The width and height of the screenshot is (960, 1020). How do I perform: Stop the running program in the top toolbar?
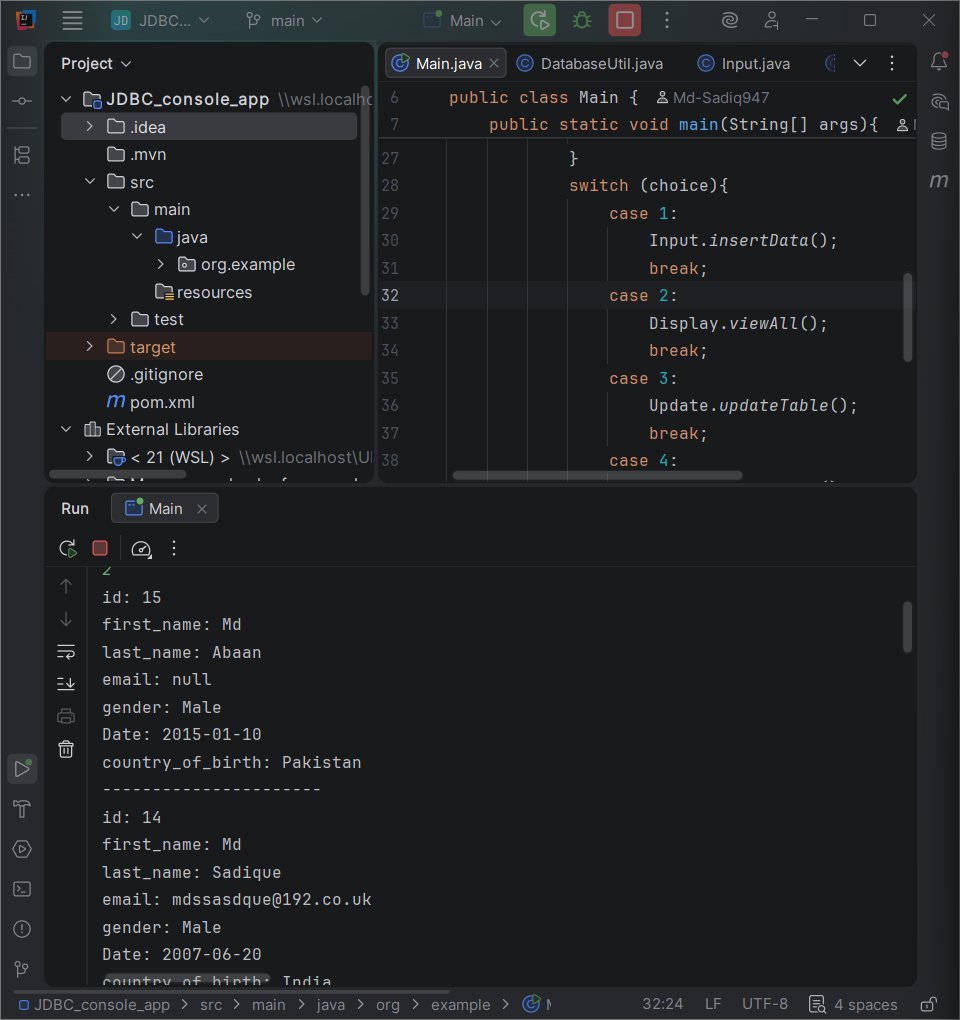[624, 20]
